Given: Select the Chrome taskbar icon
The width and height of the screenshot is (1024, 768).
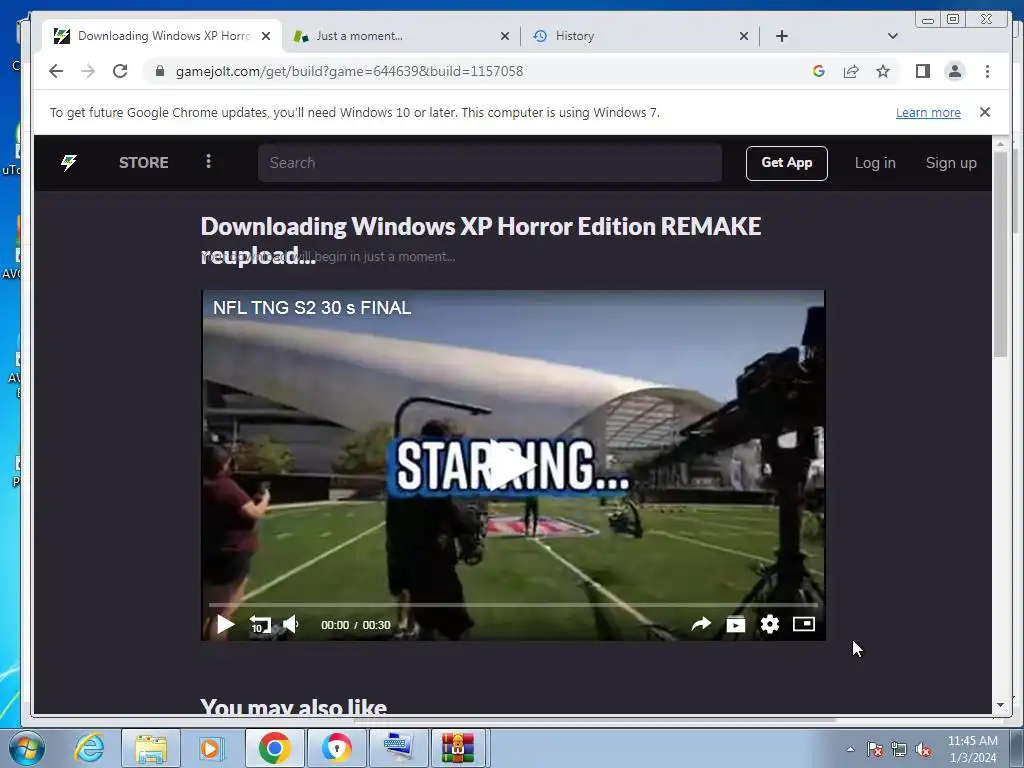Looking at the screenshot, I should pos(274,748).
